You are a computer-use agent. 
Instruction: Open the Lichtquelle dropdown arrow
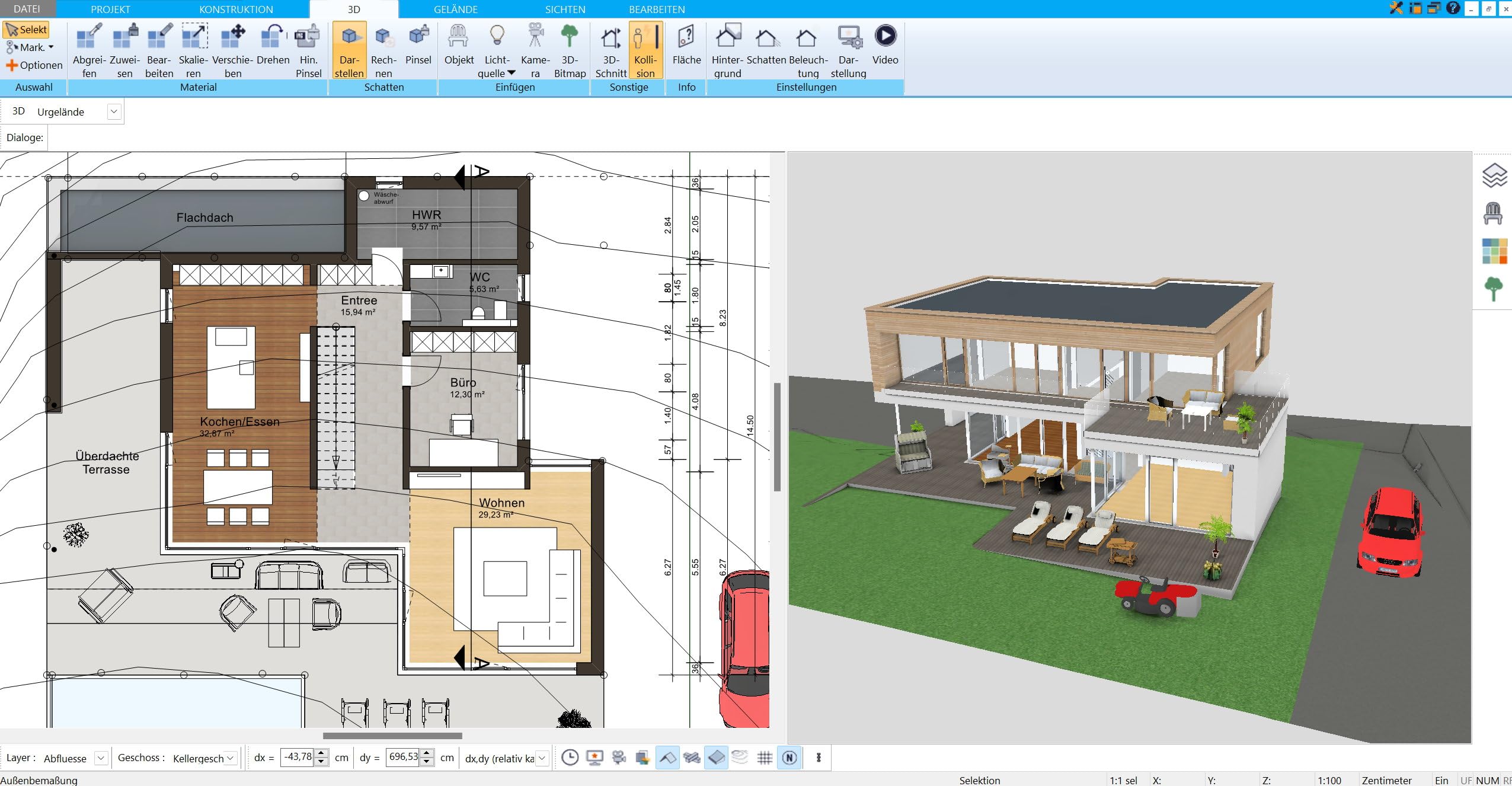[x=512, y=73]
